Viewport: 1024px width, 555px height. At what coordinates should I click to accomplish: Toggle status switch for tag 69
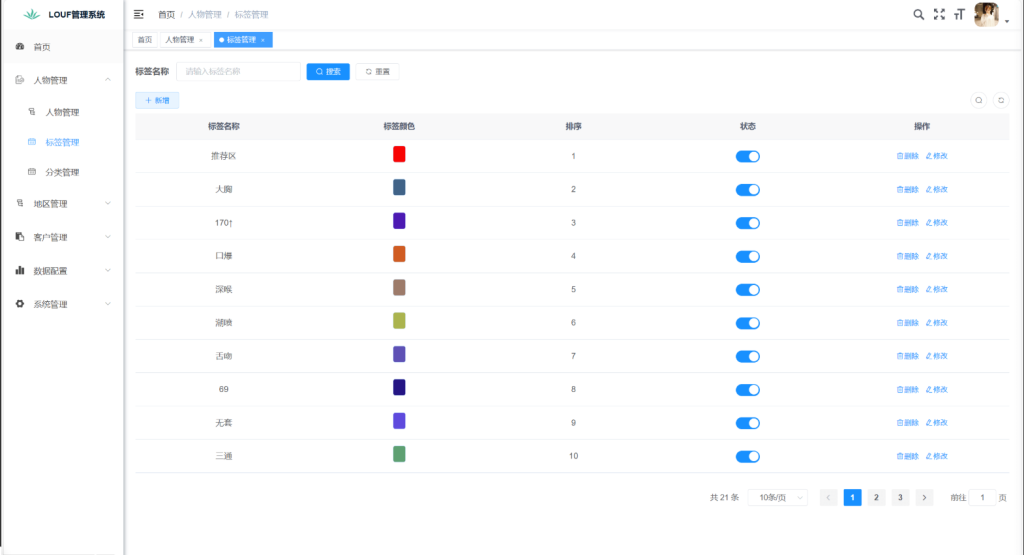[748, 389]
